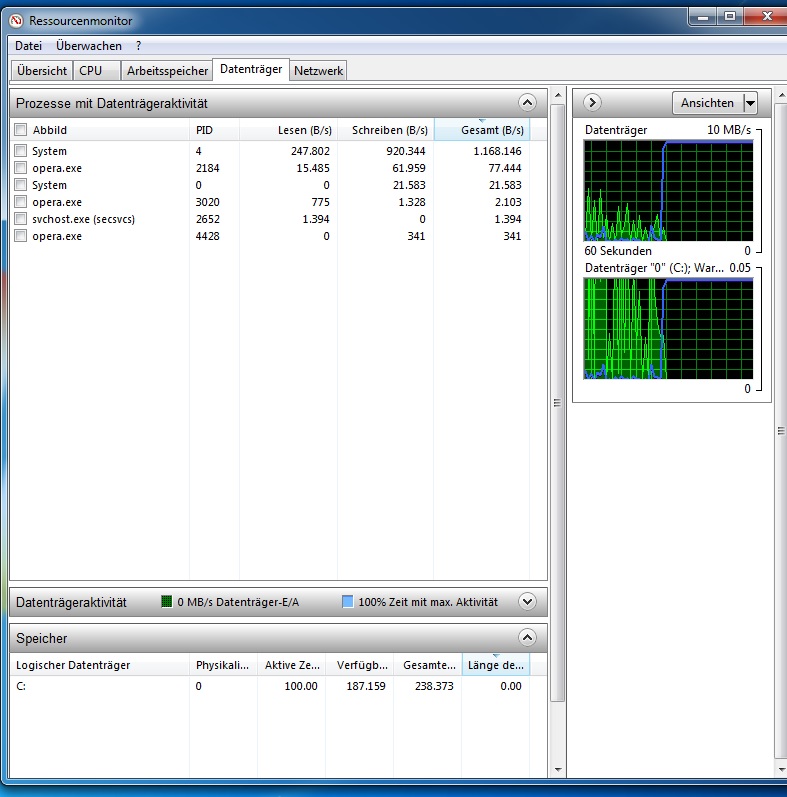Sort by PID column header
The height and width of the screenshot is (797, 787).
tap(214, 130)
